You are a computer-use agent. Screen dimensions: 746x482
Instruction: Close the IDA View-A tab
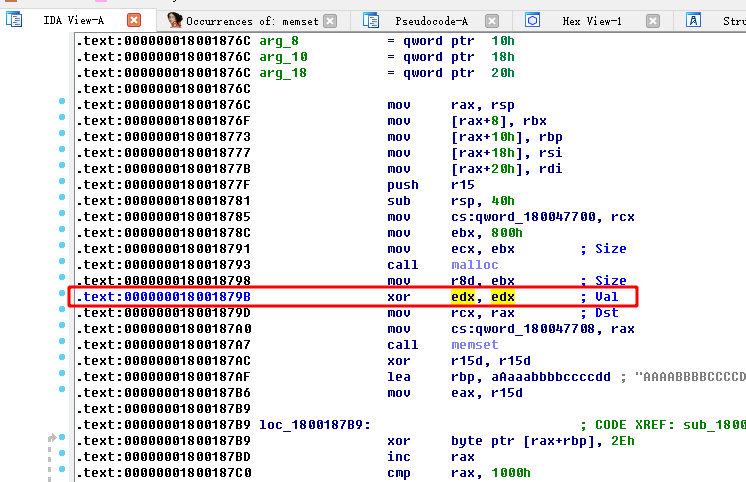(134, 20)
